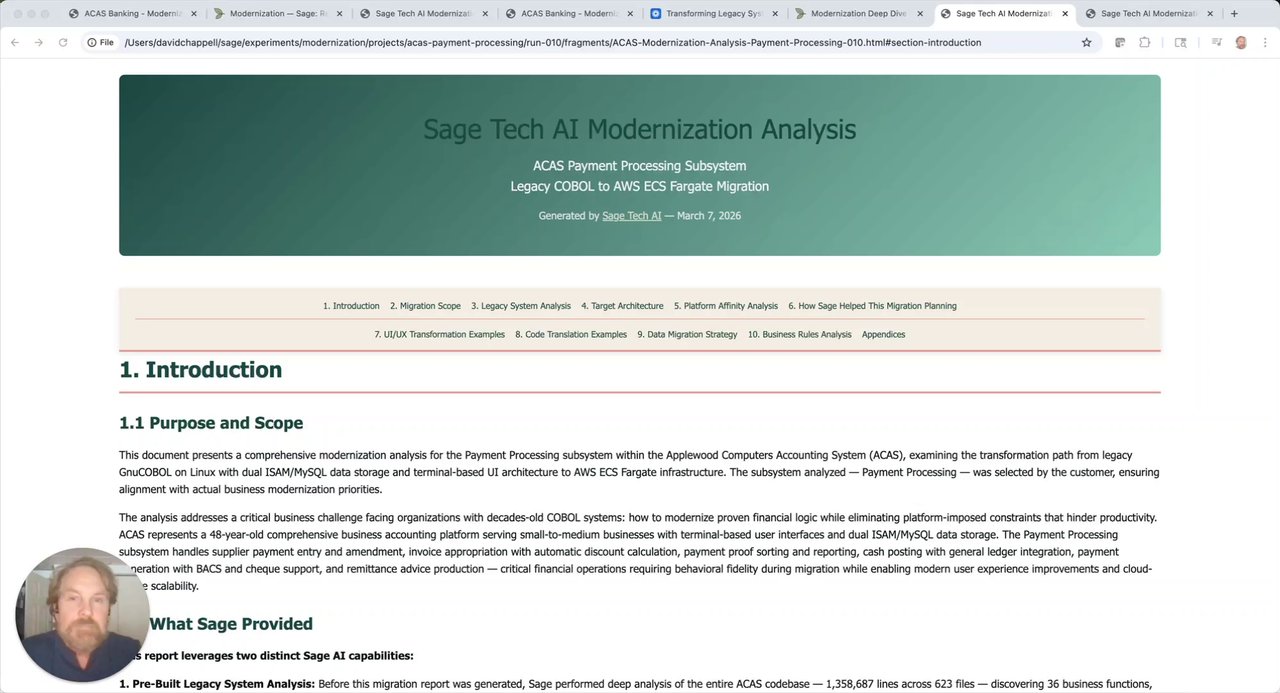Close the Transforming Legacy Systems tab
The width and height of the screenshot is (1280, 693).
click(775, 14)
